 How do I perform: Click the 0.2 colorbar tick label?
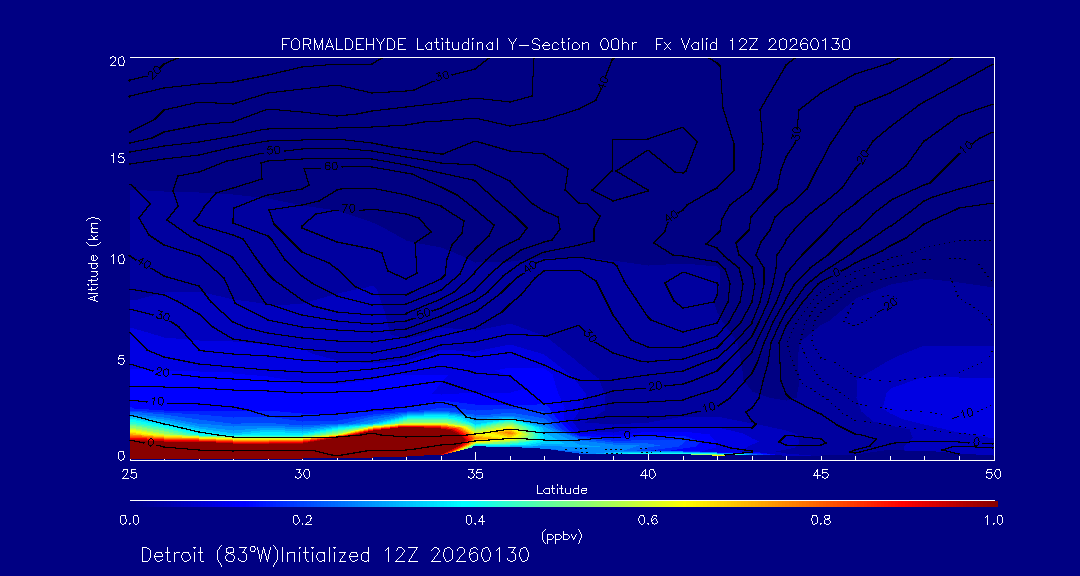tap(302, 520)
